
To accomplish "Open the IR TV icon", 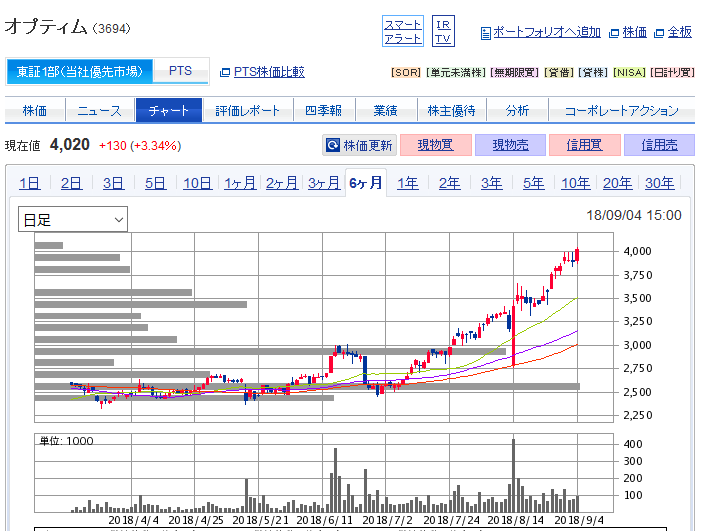I will tap(444, 31).
